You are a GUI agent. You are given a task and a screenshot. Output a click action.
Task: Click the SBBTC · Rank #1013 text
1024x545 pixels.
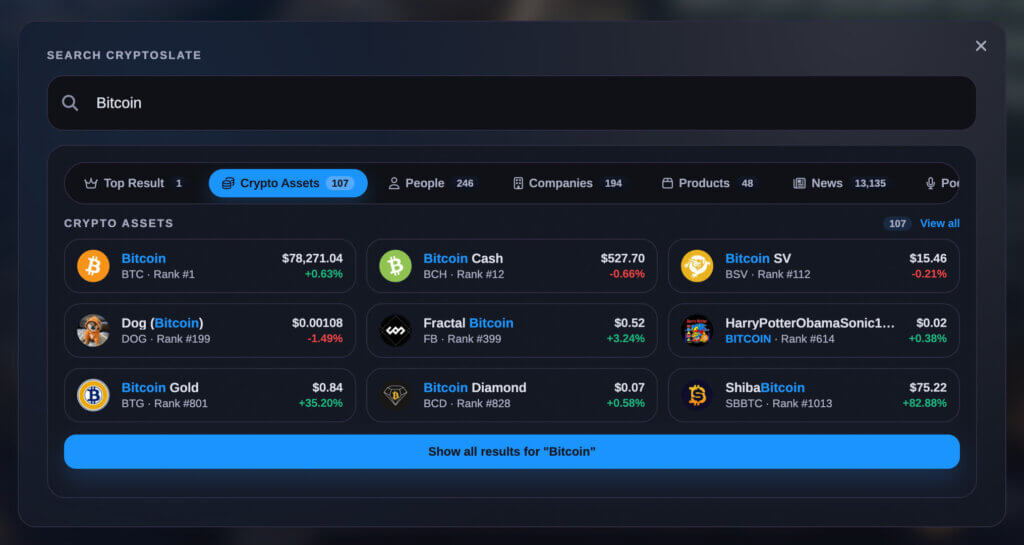pyautogui.click(x=779, y=403)
